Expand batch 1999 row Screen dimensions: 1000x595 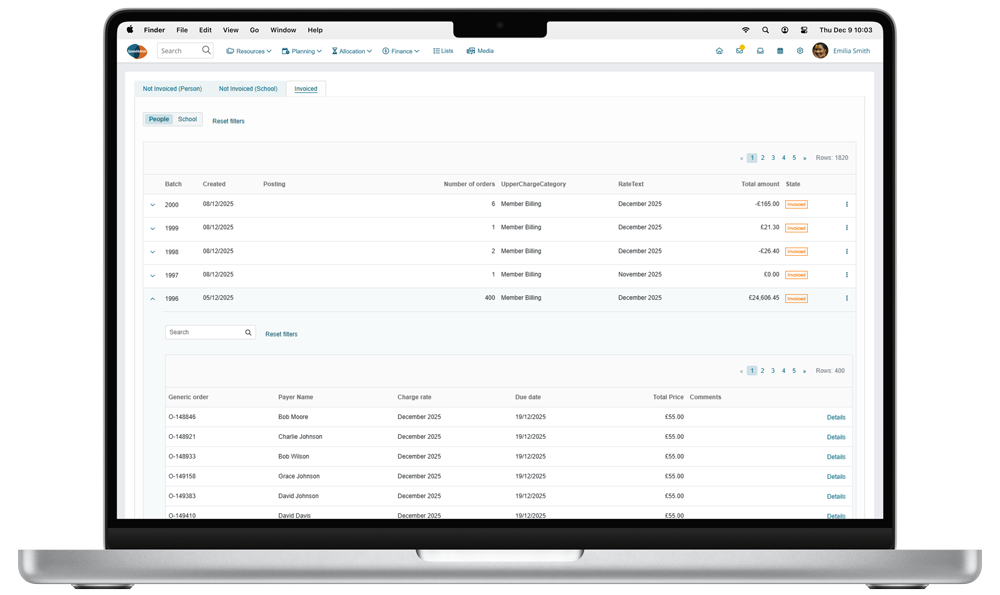[152, 228]
